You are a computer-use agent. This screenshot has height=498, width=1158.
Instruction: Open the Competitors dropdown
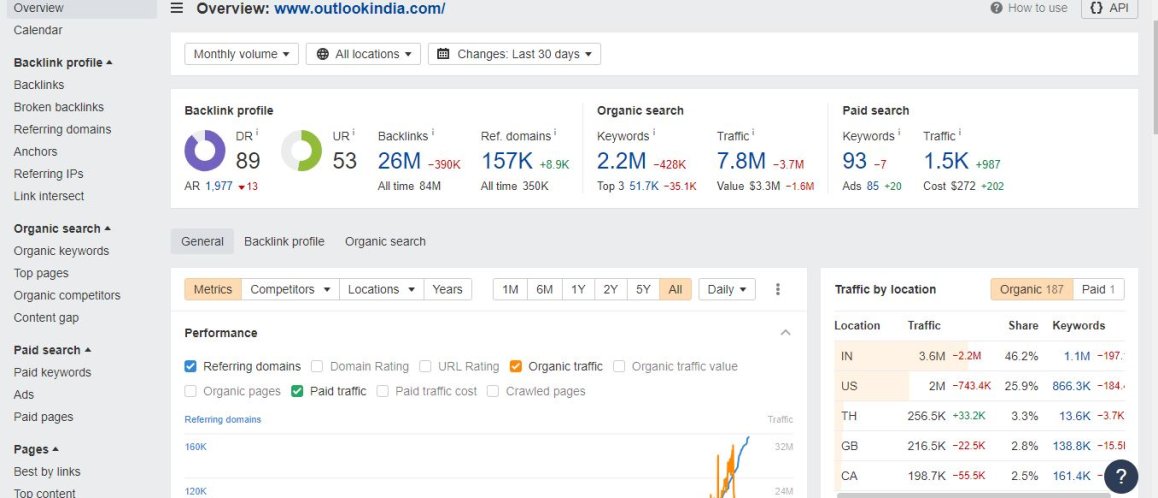click(x=290, y=290)
